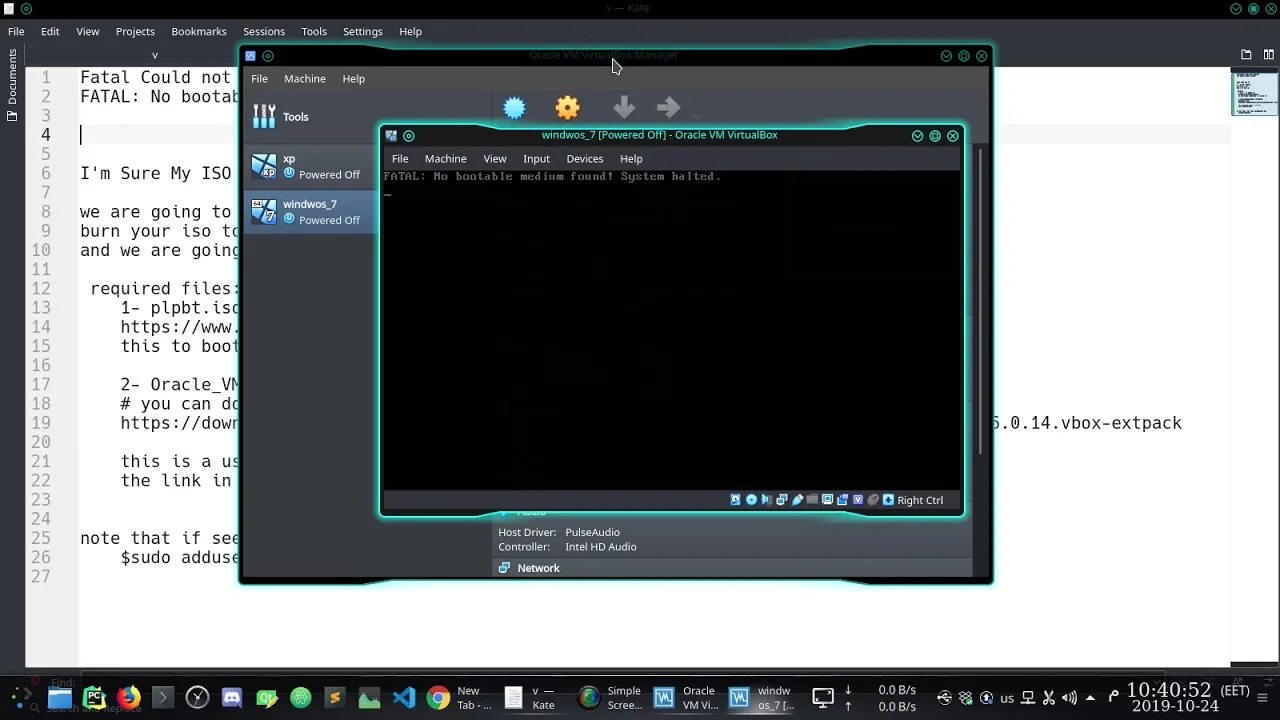Select the Tools entry in VirtualBox Manager

pyautogui.click(x=310, y=117)
